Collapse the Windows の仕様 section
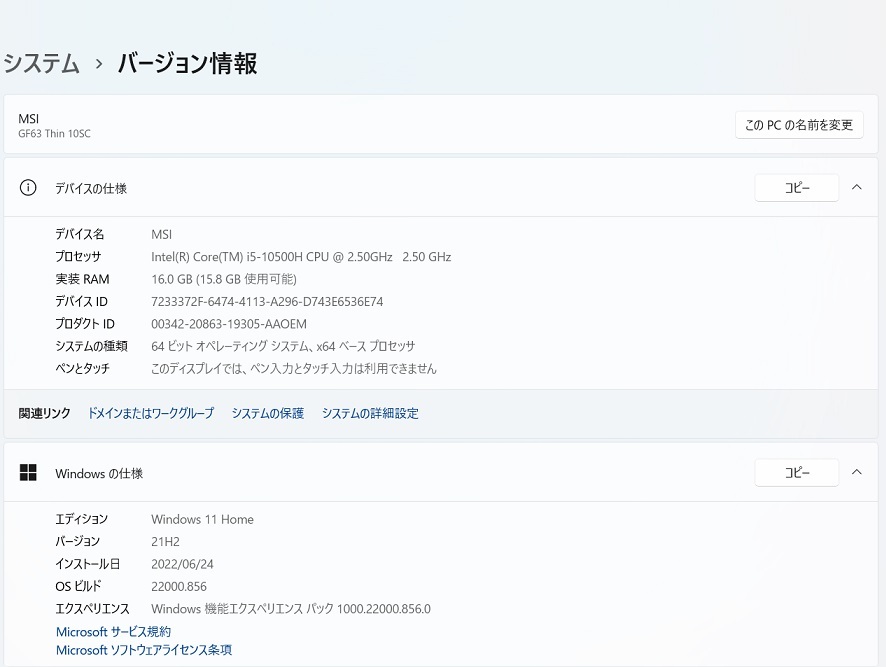This screenshot has width=886, height=667. (856, 472)
